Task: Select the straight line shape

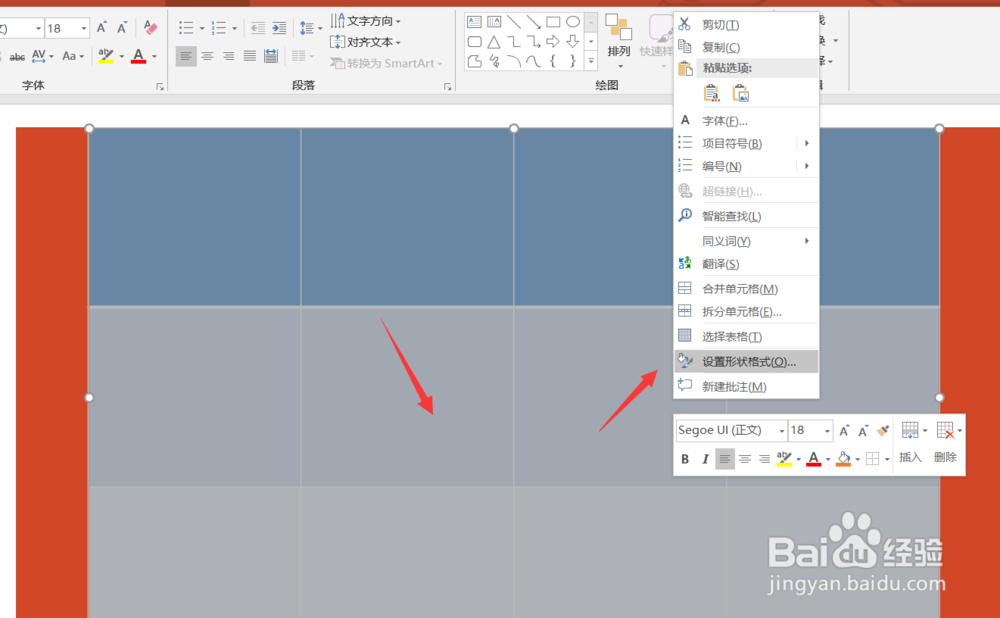Action: (514, 22)
